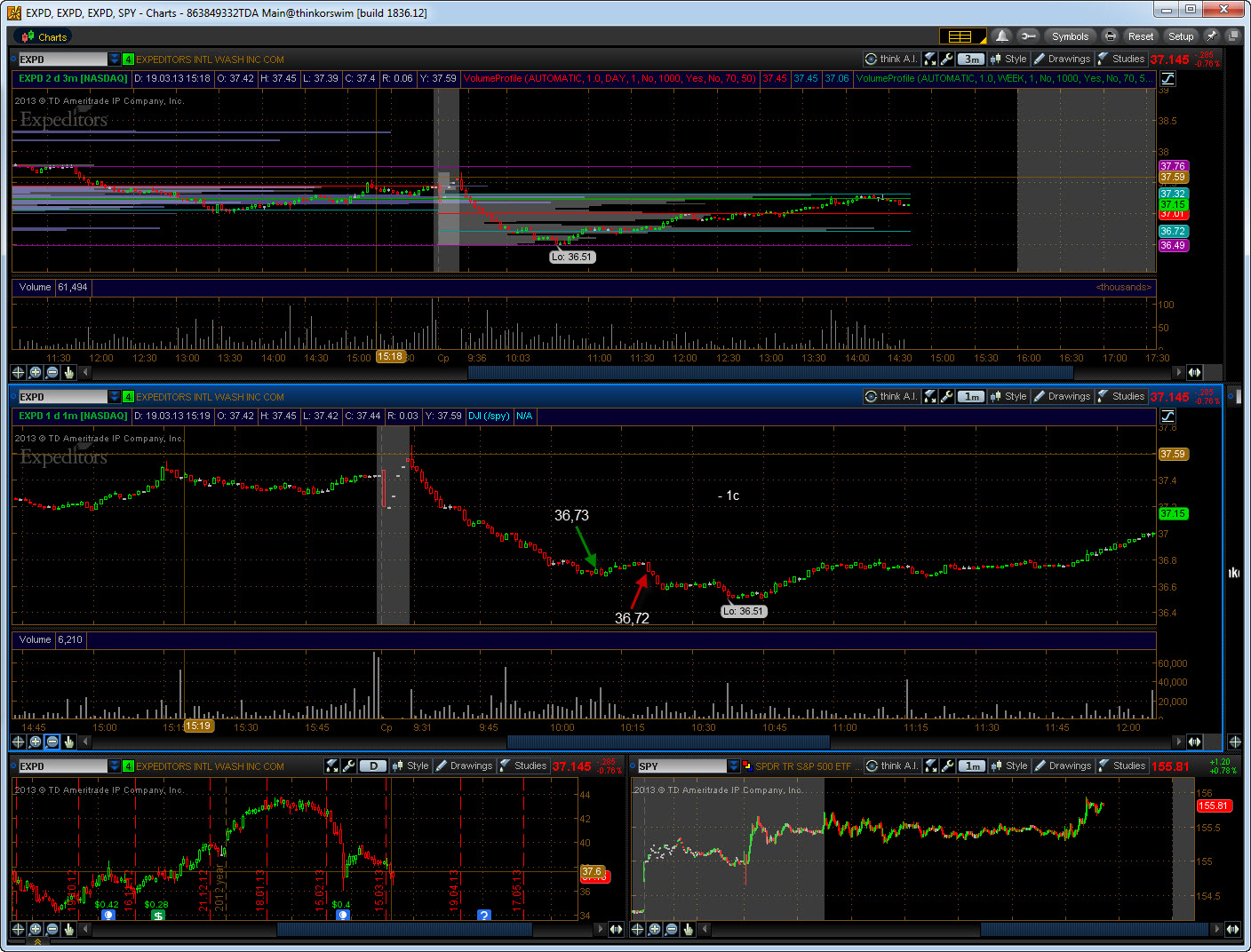The height and width of the screenshot is (952, 1251).
Task: Click the EXPD symbol field in top chart
Action: (62, 59)
